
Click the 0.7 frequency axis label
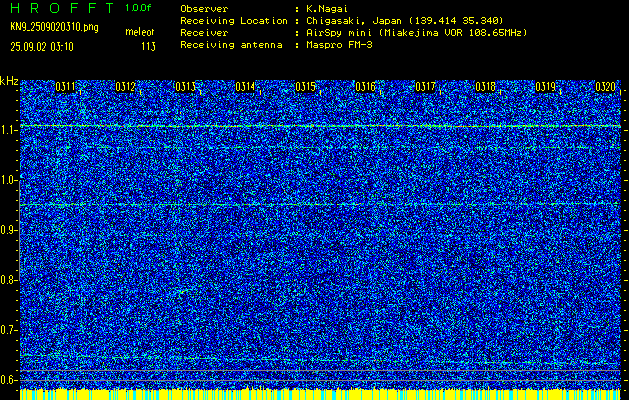pyautogui.click(x=7, y=330)
